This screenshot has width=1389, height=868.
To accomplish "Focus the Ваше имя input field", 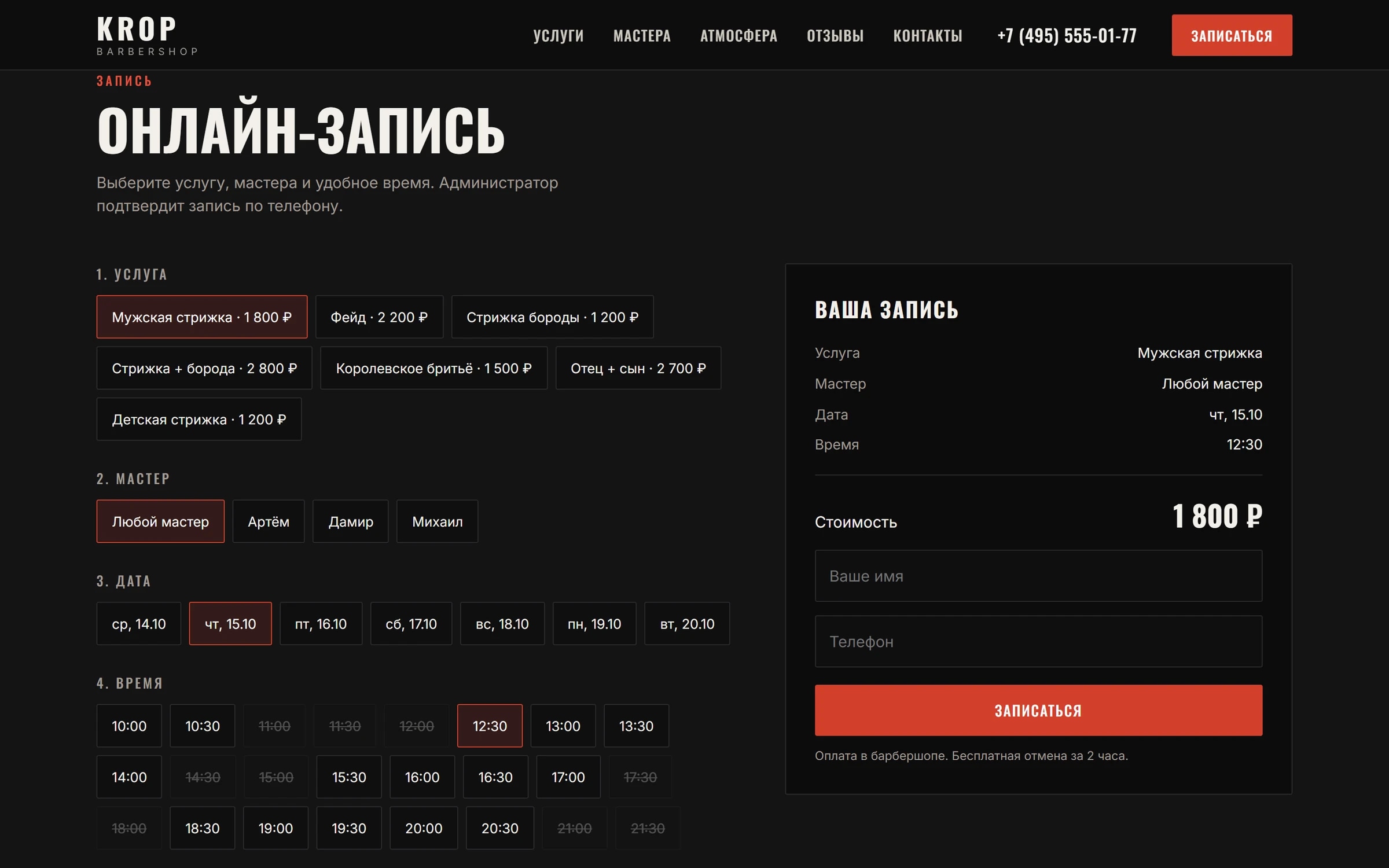I will [x=1038, y=576].
